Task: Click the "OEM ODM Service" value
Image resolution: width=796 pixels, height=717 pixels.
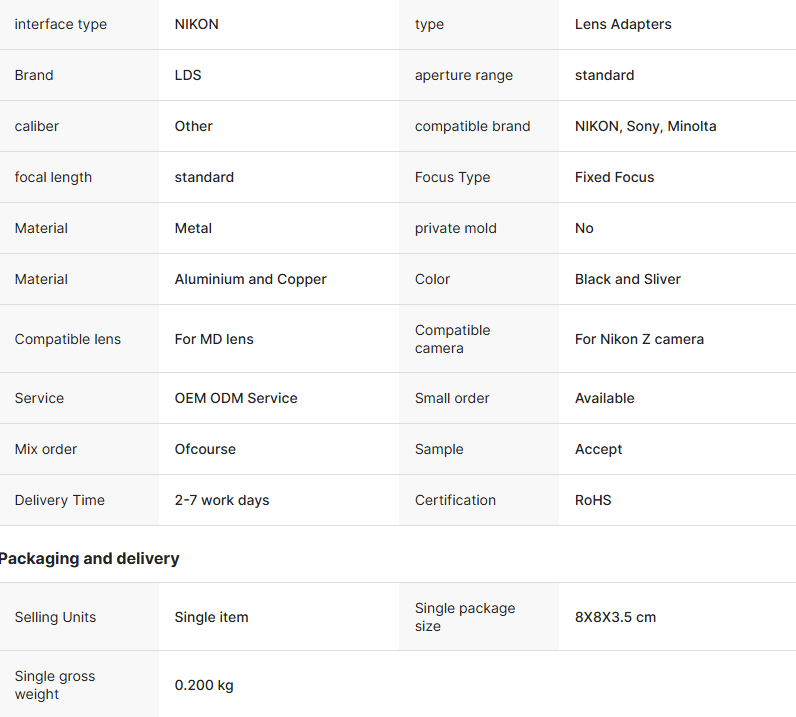Action: point(236,398)
